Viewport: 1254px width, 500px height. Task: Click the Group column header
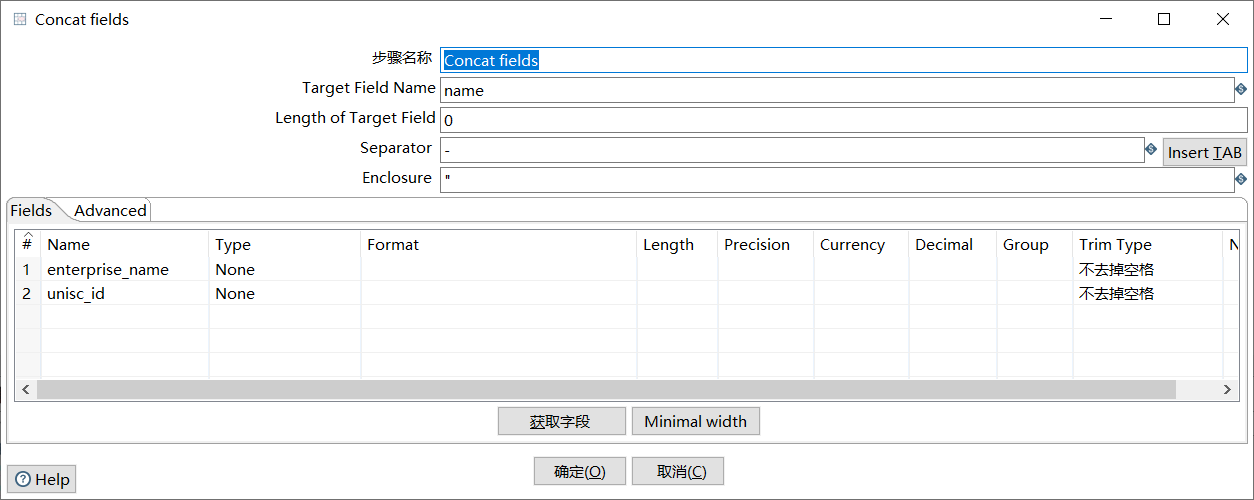pyautogui.click(x=1035, y=244)
